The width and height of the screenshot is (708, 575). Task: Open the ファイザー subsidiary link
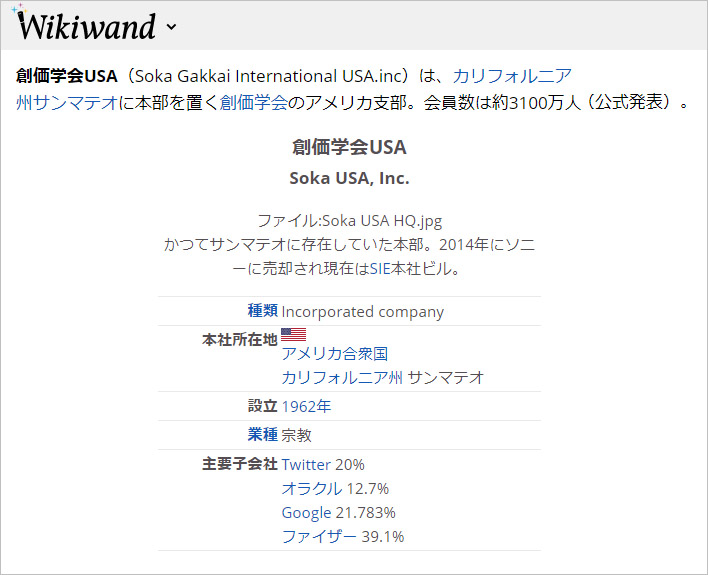(x=319, y=536)
